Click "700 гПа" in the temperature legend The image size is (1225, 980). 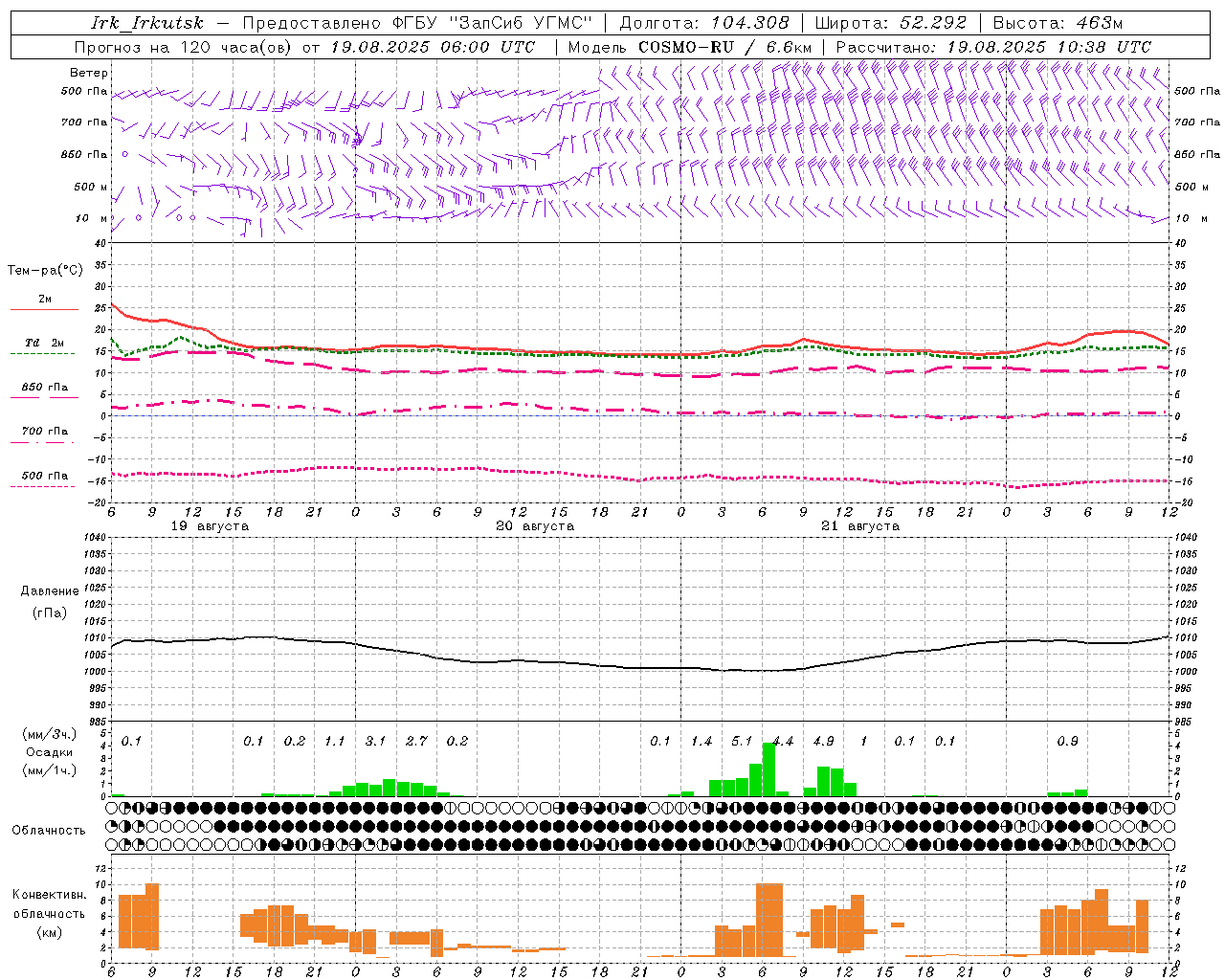45,432
